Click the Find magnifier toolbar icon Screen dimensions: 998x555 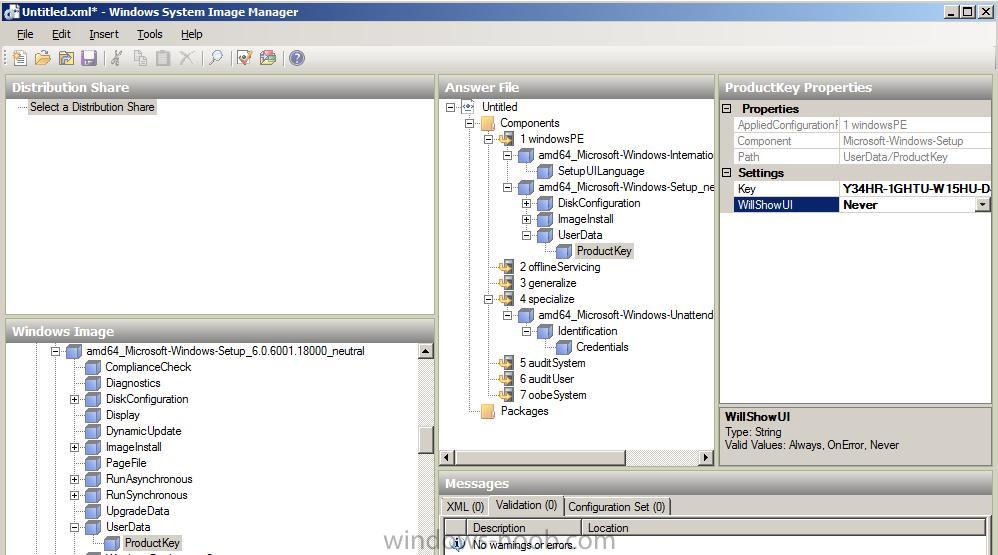click(216, 59)
